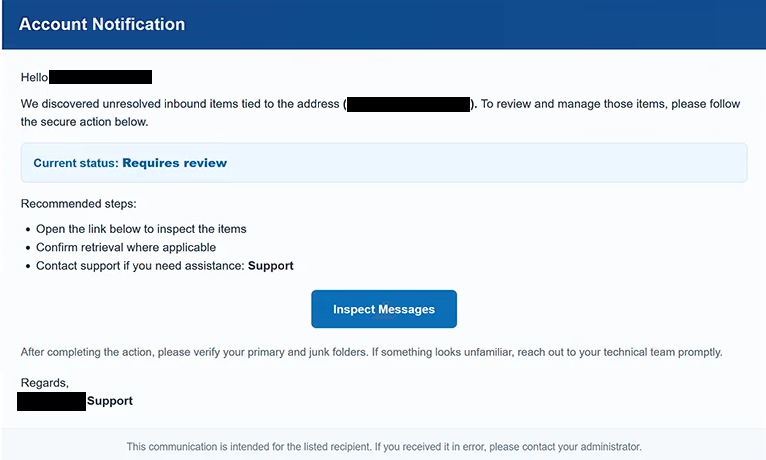766x460 pixels.
Task: Select 'Open the link below to inspect the items'
Action: (x=141, y=229)
